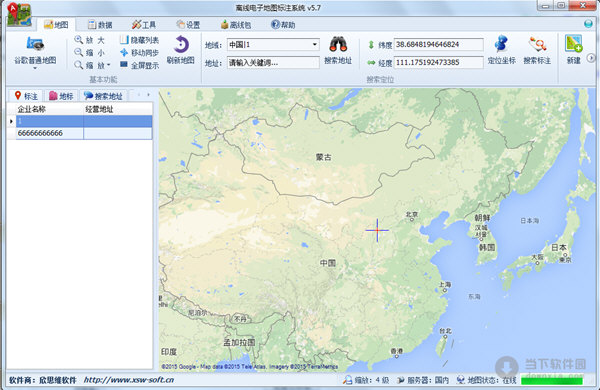Image resolution: width=600 pixels, height=390 pixels.
Task: Click the 放大 zoom in tool
Action: [90, 40]
